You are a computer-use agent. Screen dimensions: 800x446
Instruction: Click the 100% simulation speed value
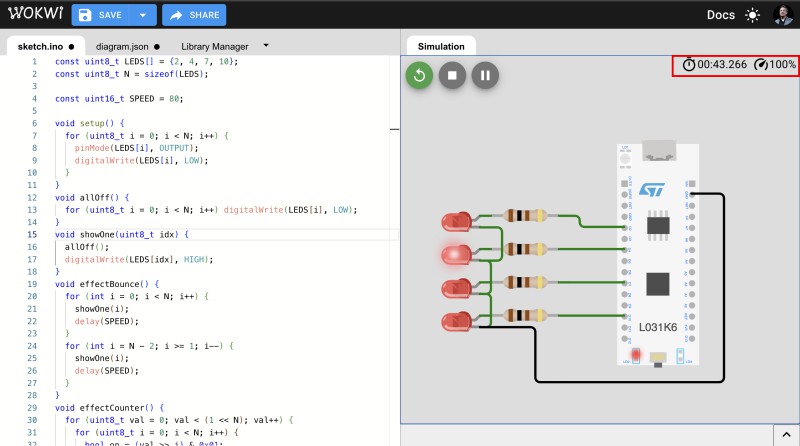click(x=782, y=65)
